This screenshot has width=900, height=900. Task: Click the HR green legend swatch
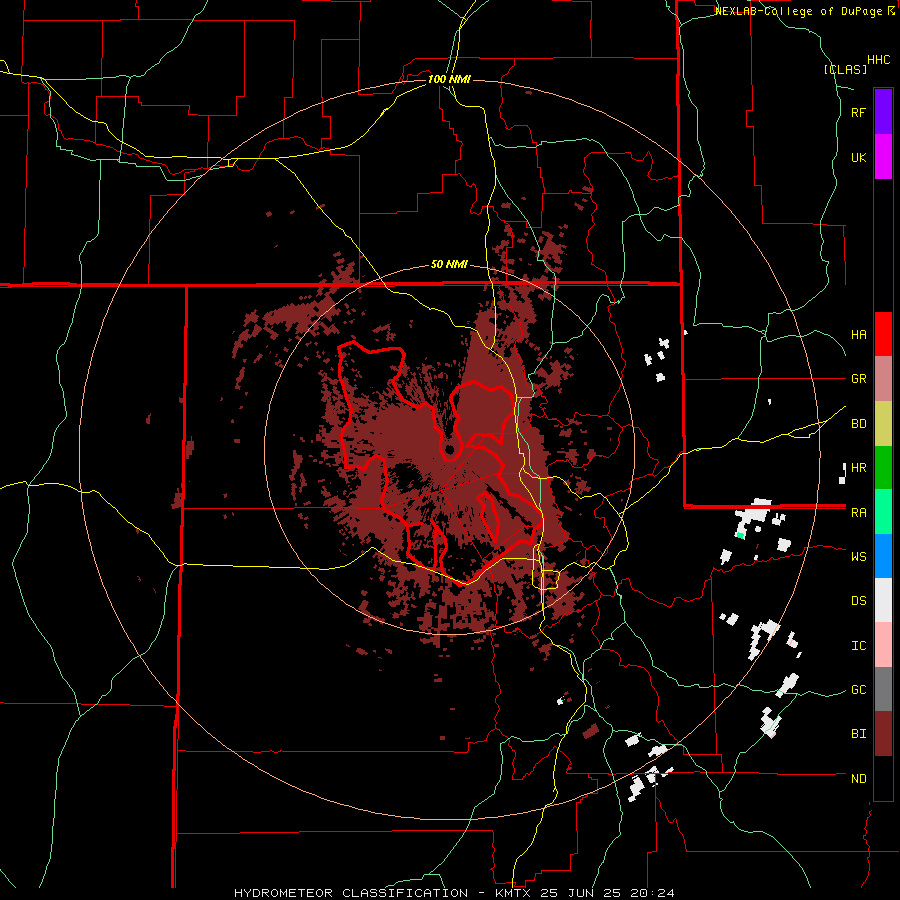click(883, 468)
